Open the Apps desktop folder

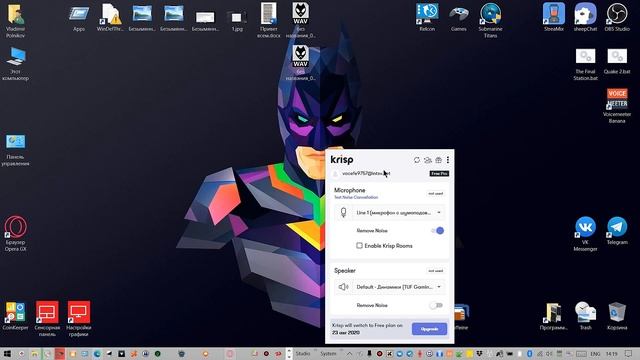click(x=79, y=18)
